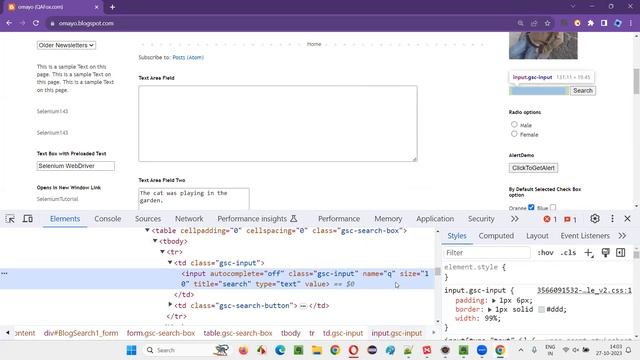Check the Blue checkbox
Screen dimensions: 640x360
click(x=553, y=207)
